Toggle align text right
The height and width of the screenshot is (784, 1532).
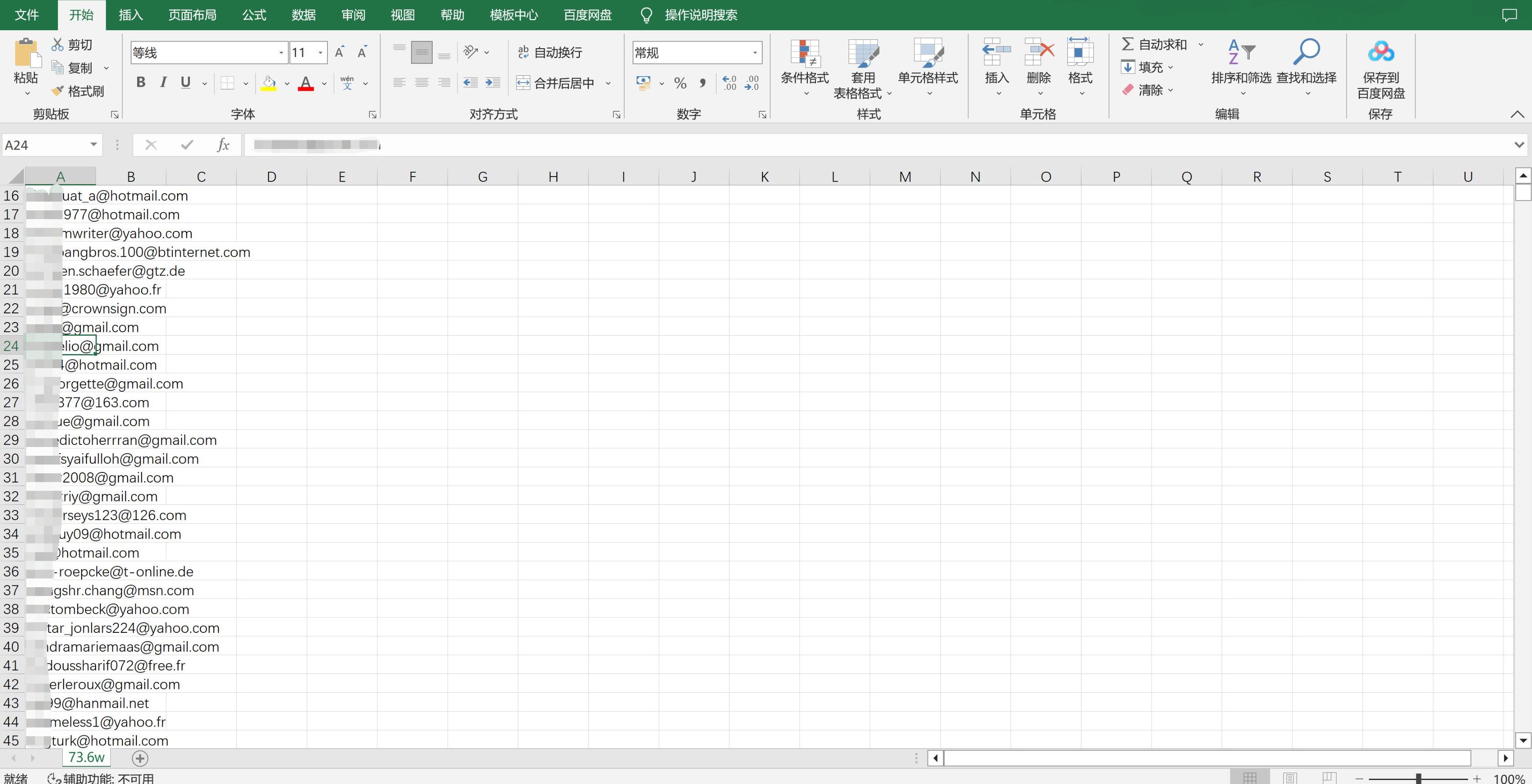click(x=444, y=83)
